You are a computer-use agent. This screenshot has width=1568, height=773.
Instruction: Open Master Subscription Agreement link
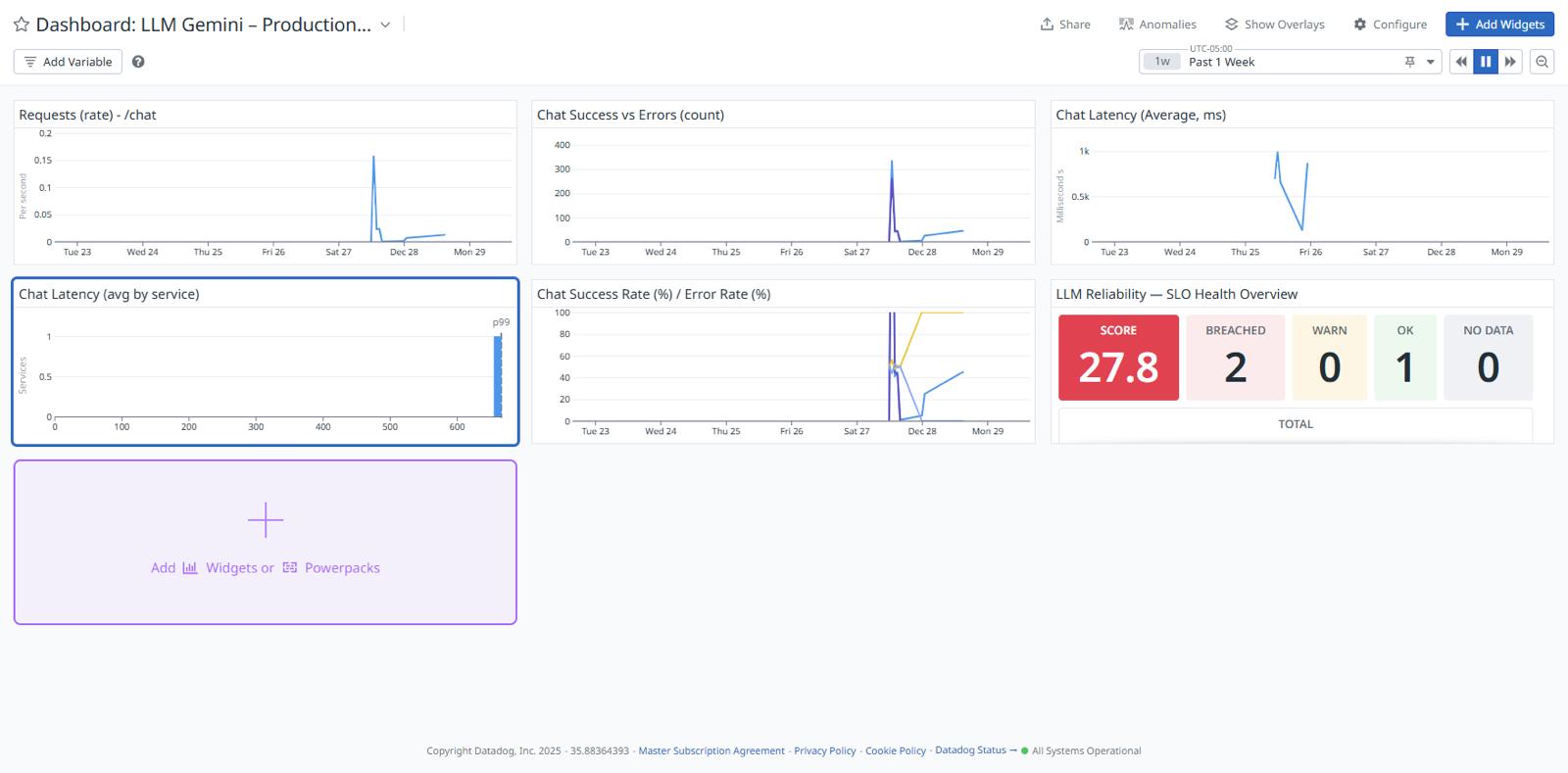coord(711,750)
